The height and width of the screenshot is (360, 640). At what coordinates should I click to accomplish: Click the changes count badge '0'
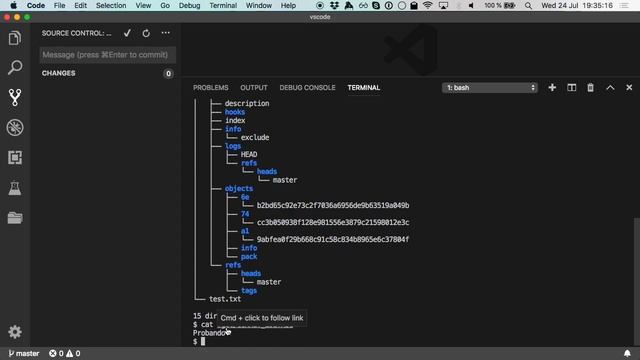click(x=168, y=73)
